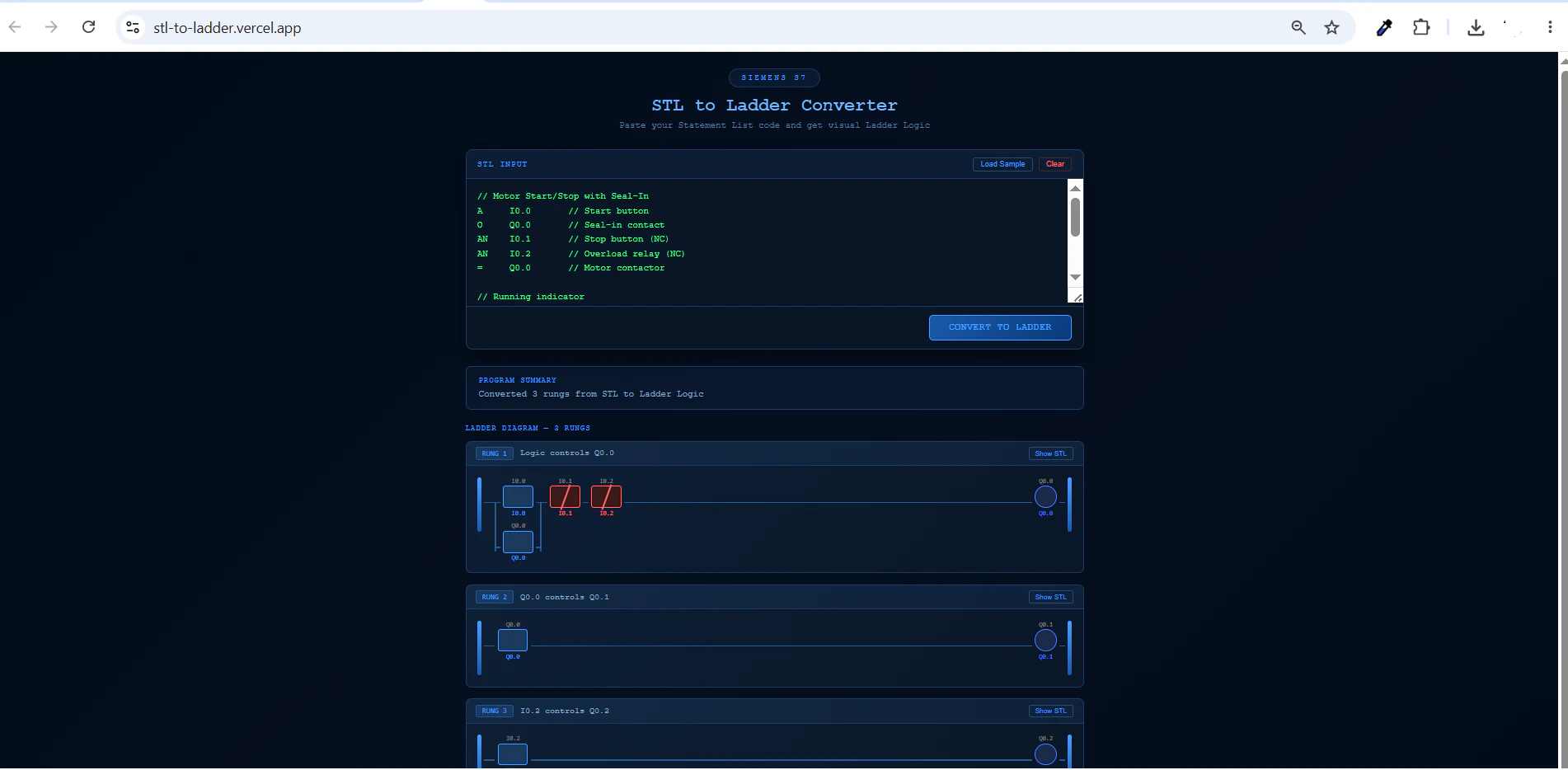This screenshot has height=770, width=1568.
Task: Click the Q0.2 output coil in Rung 3
Action: 1045,754
